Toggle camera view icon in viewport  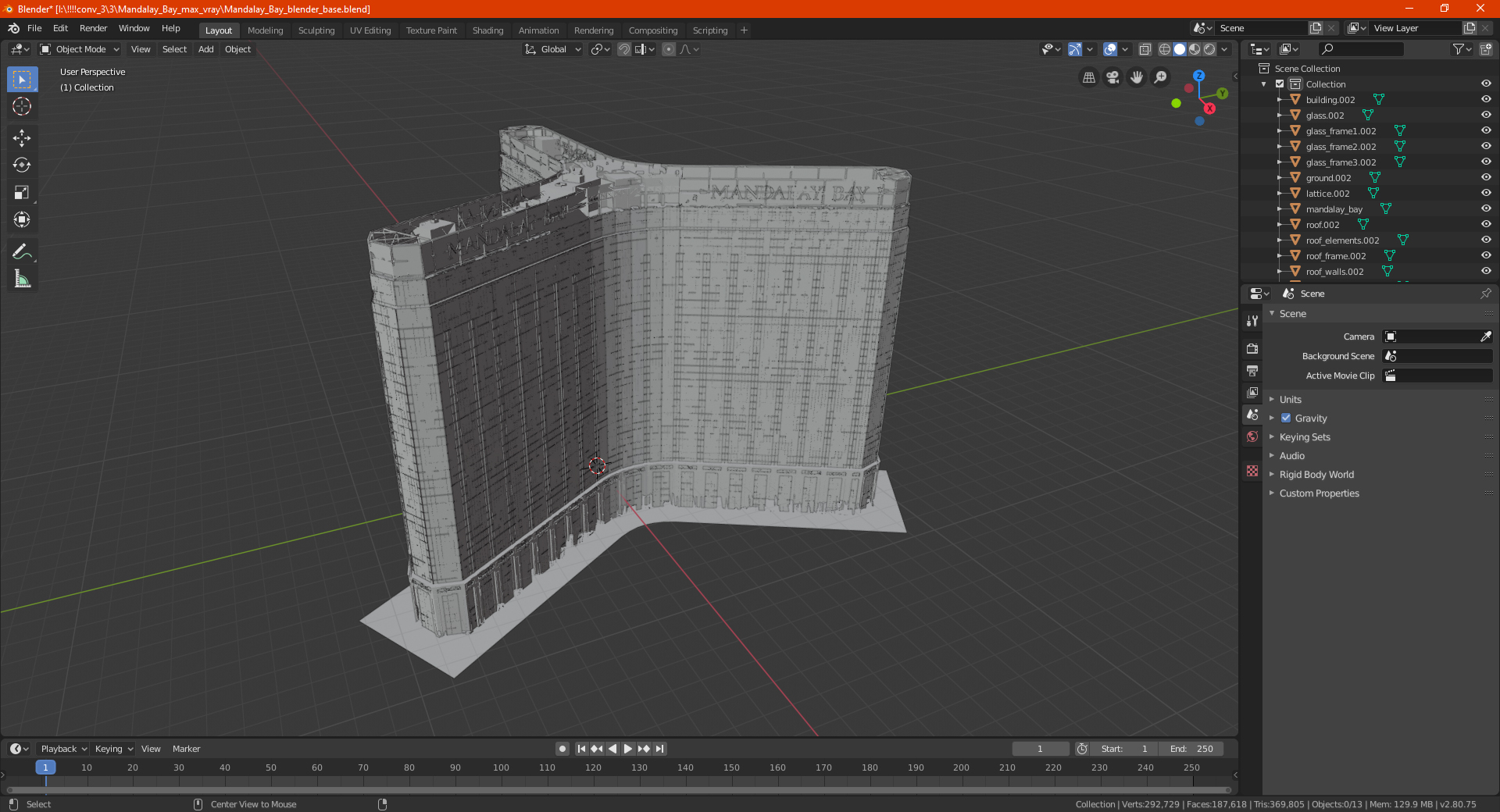coord(1112,77)
